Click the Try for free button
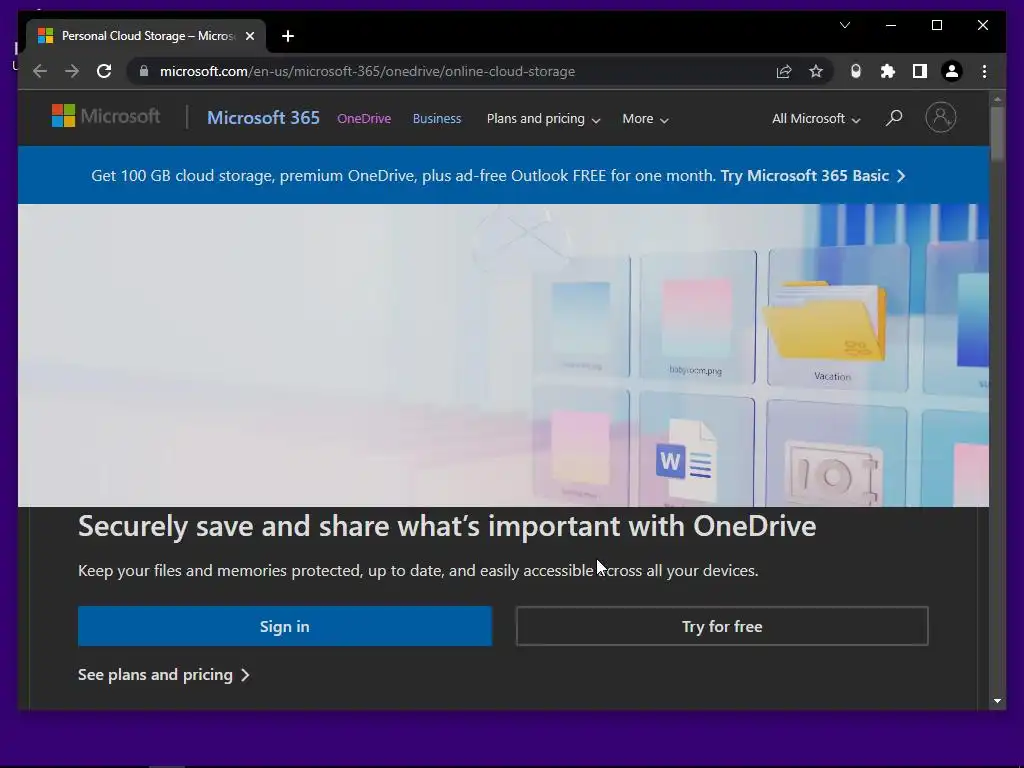 click(722, 626)
